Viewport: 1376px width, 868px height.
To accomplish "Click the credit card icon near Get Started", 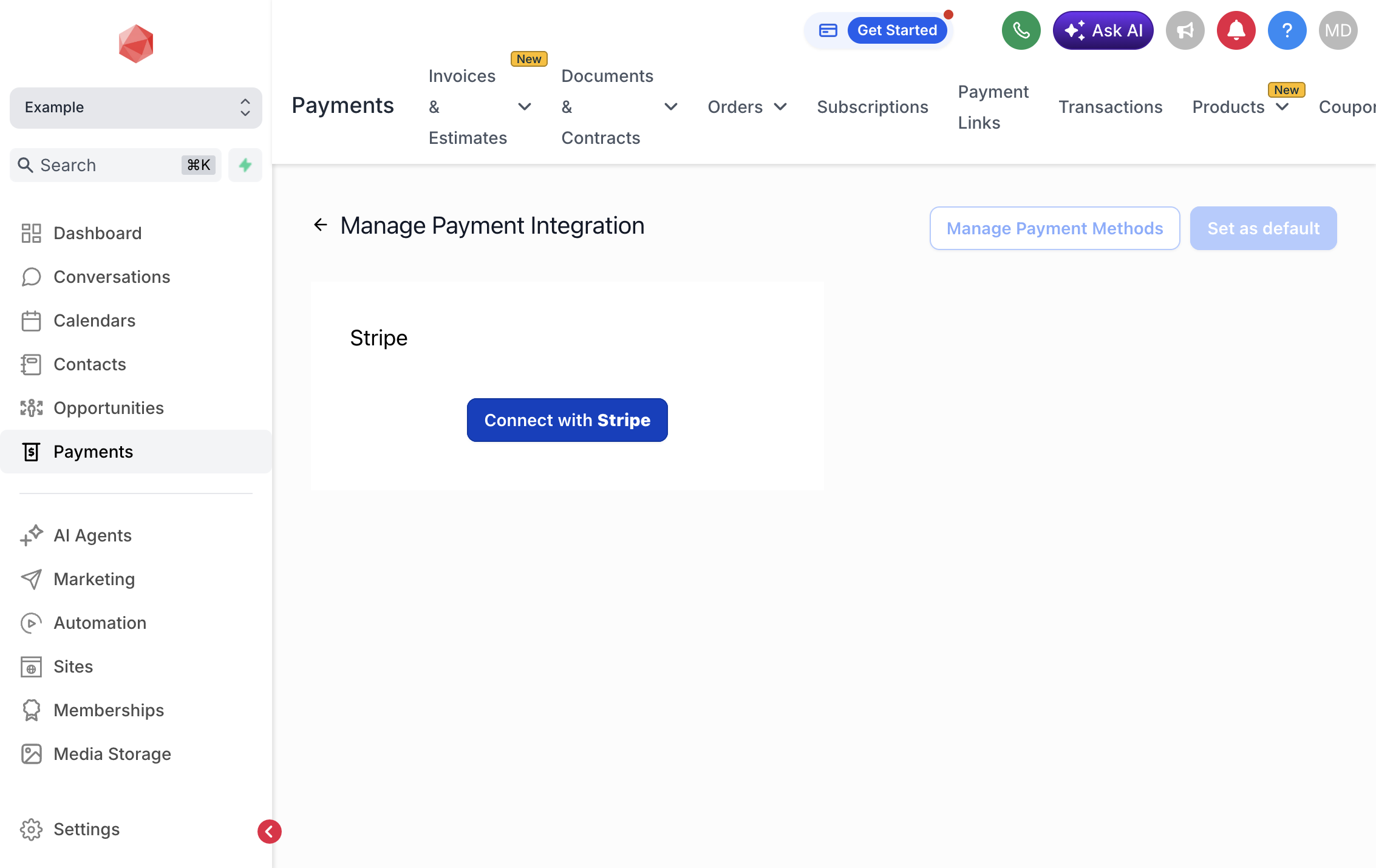I will tap(828, 30).
